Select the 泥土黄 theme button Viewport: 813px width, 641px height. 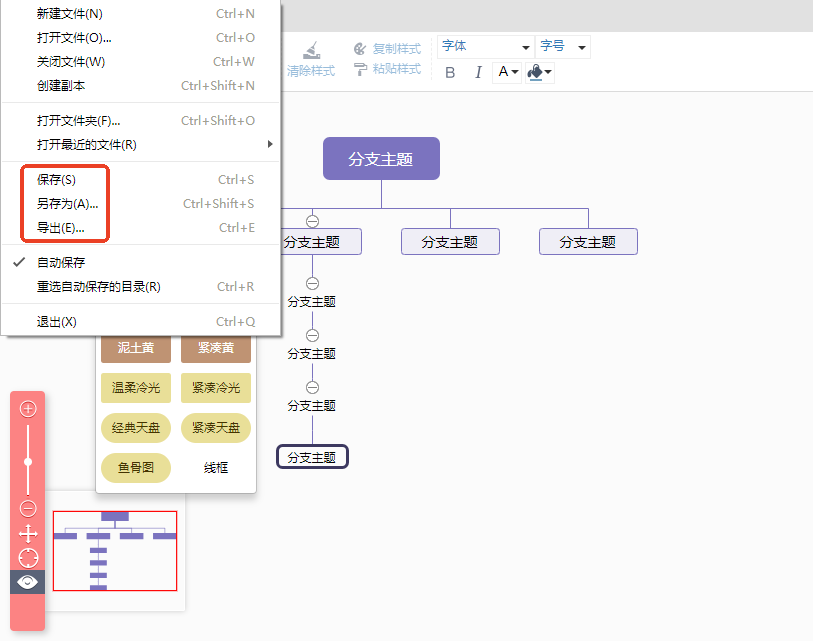136,349
